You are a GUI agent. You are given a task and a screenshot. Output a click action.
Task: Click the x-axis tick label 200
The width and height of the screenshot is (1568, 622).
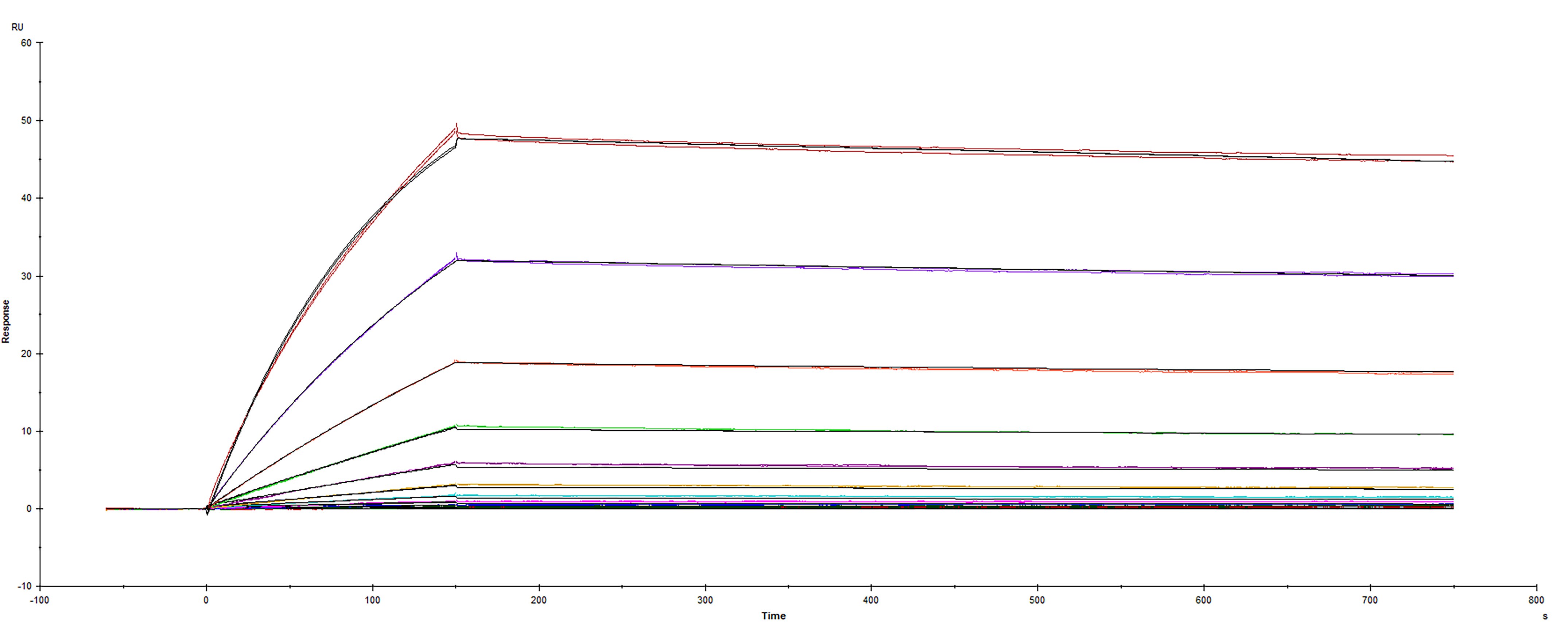pos(539,600)
